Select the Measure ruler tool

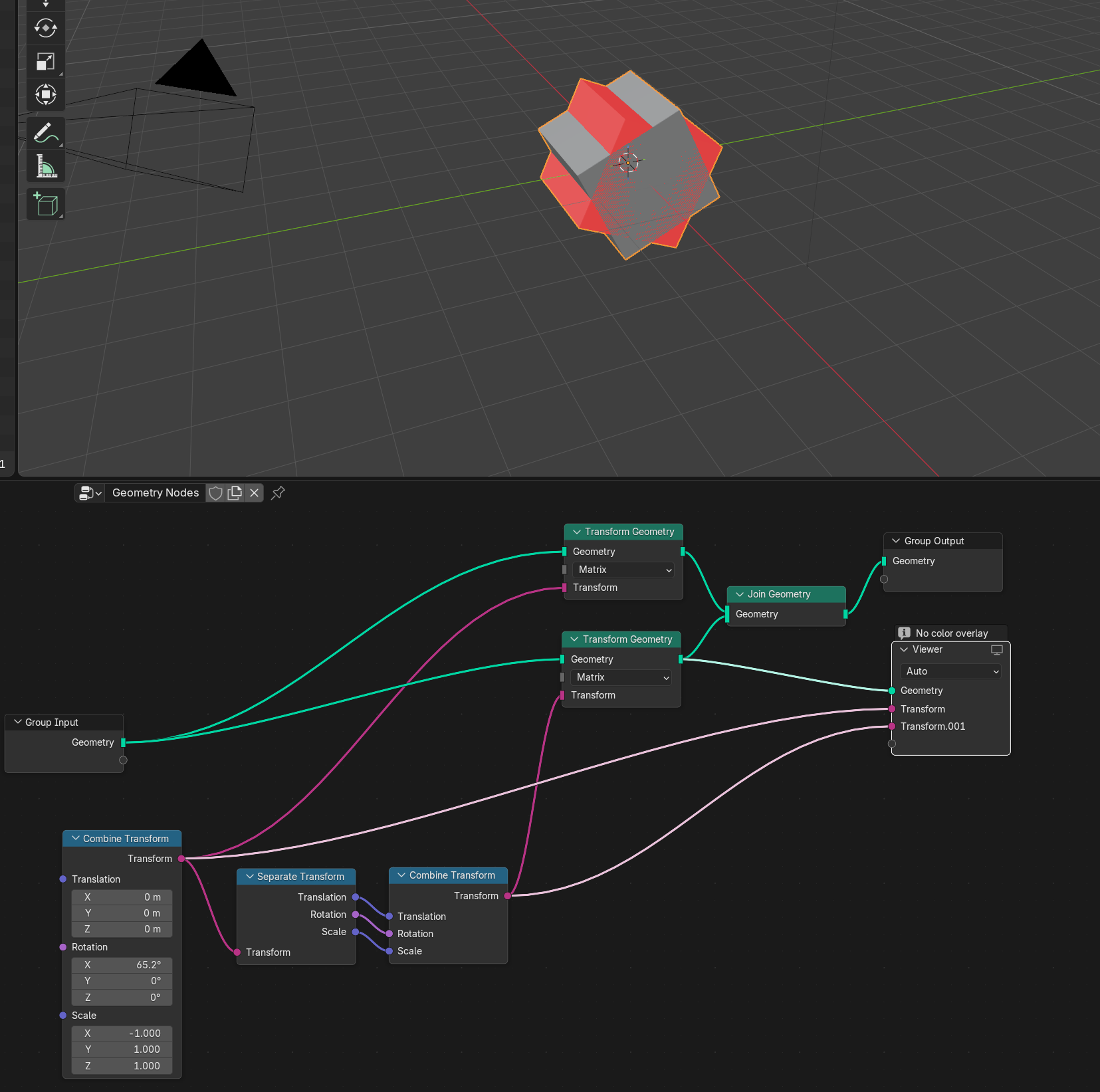[x=45, y=166]
